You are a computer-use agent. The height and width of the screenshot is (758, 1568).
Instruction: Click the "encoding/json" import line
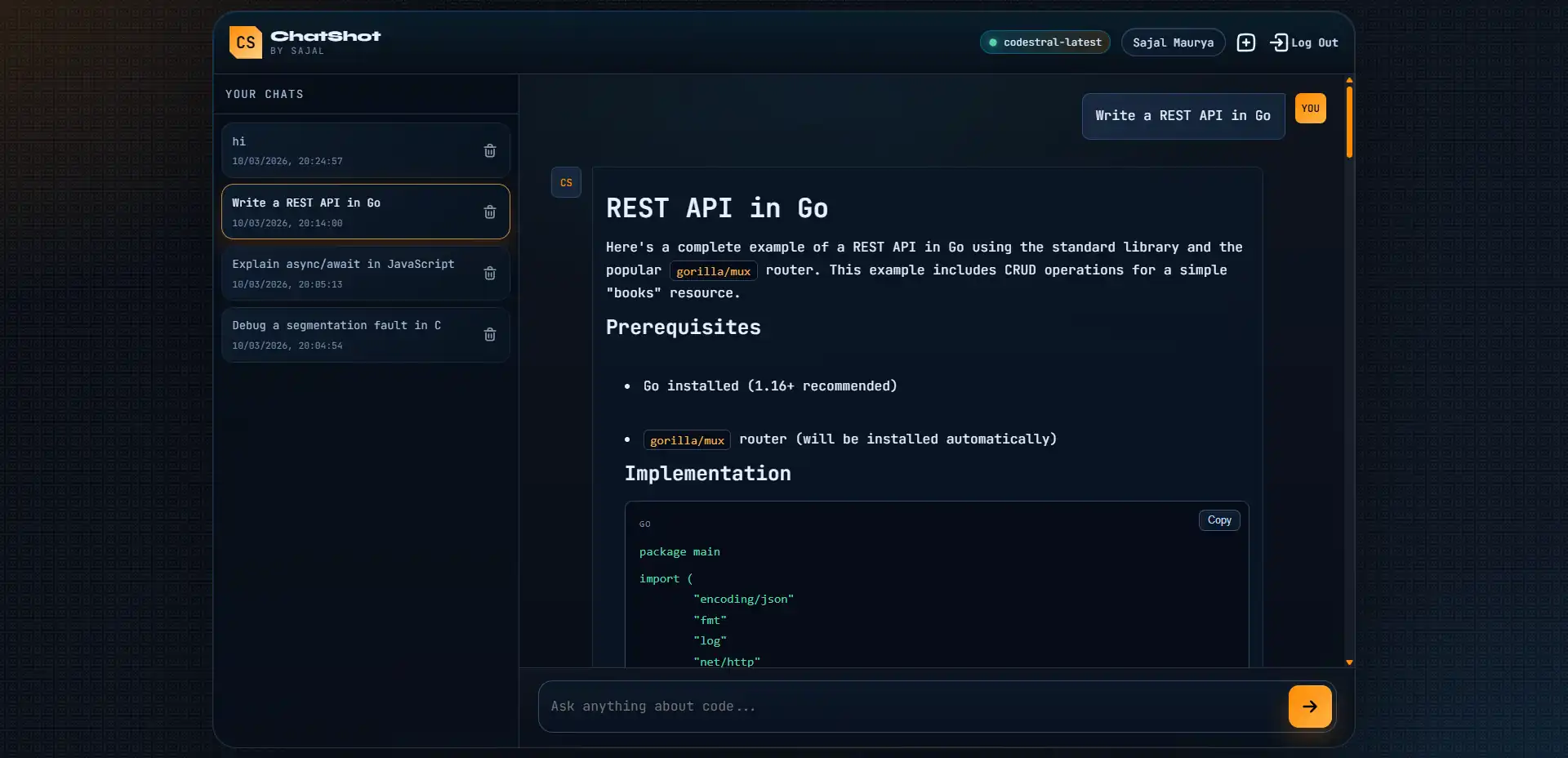(x=743, y=600)
